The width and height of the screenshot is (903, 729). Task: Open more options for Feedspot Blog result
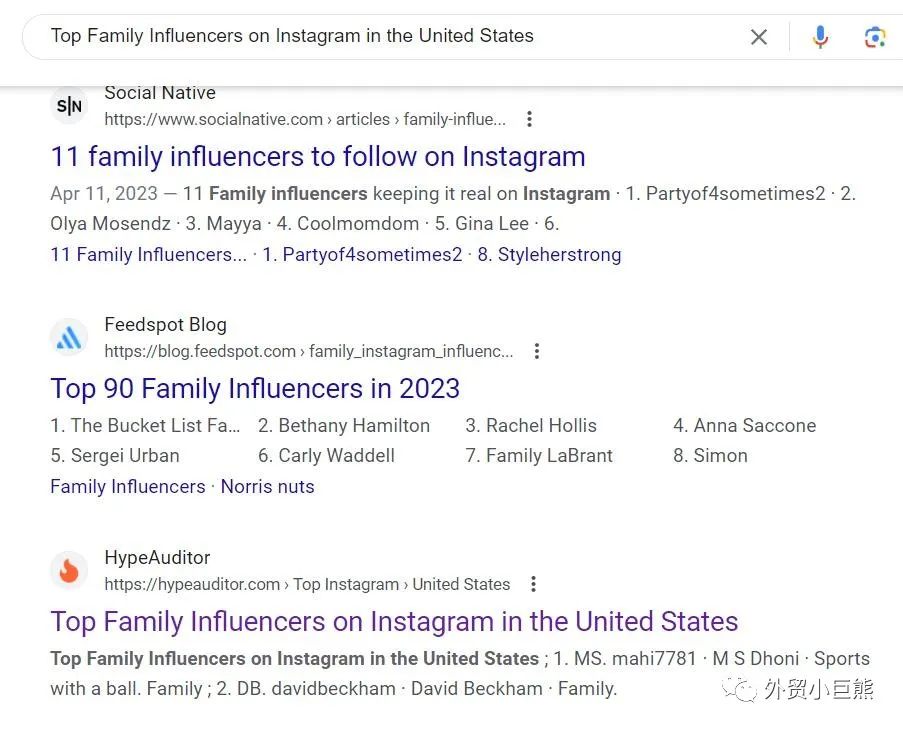pyautogui.click(x=537, y=351)
